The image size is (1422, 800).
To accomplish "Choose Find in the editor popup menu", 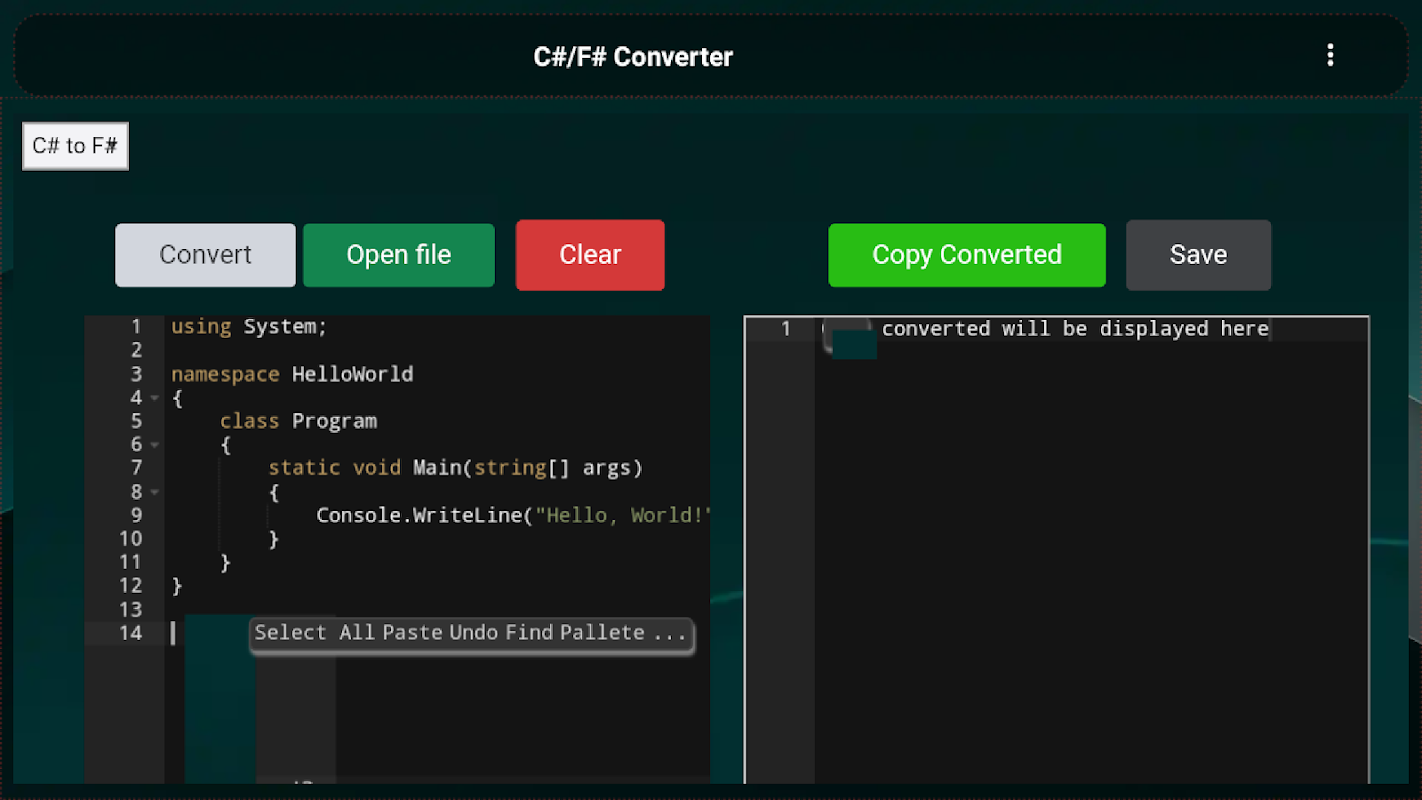I will 529,632.
